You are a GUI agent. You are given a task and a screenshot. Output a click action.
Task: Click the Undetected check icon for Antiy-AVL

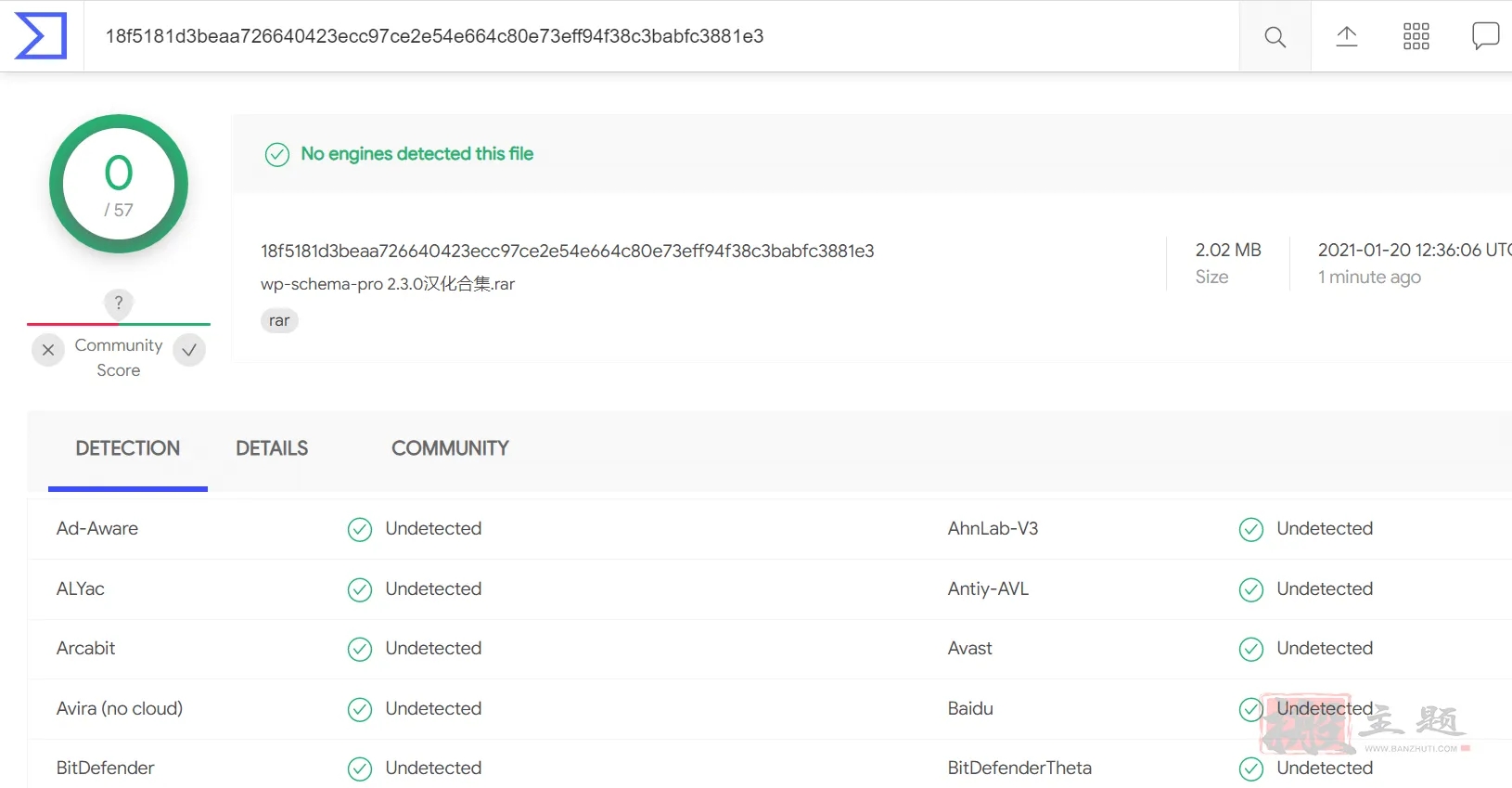click(1251, 589)
